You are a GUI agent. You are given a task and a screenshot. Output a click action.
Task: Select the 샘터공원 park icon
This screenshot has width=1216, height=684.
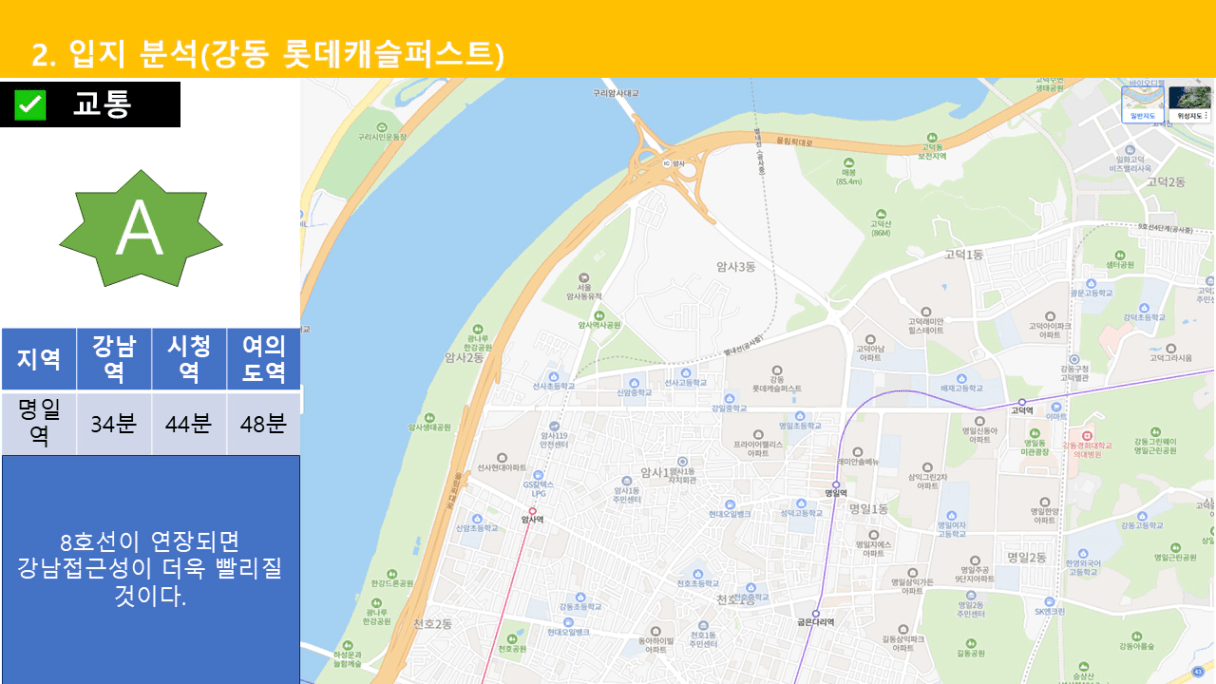1119,253
